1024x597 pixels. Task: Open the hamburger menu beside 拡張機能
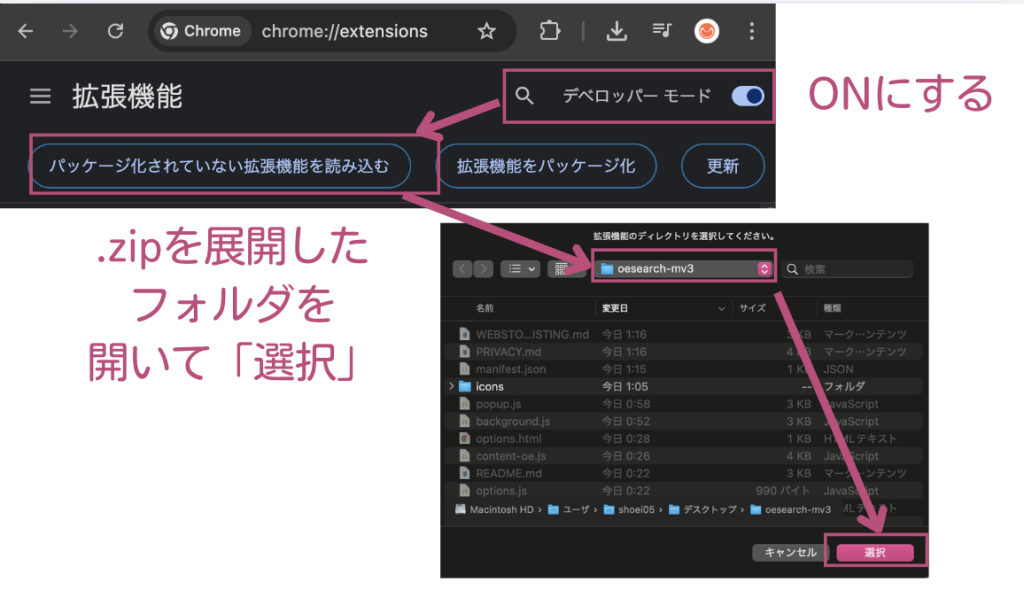point(40,96)
